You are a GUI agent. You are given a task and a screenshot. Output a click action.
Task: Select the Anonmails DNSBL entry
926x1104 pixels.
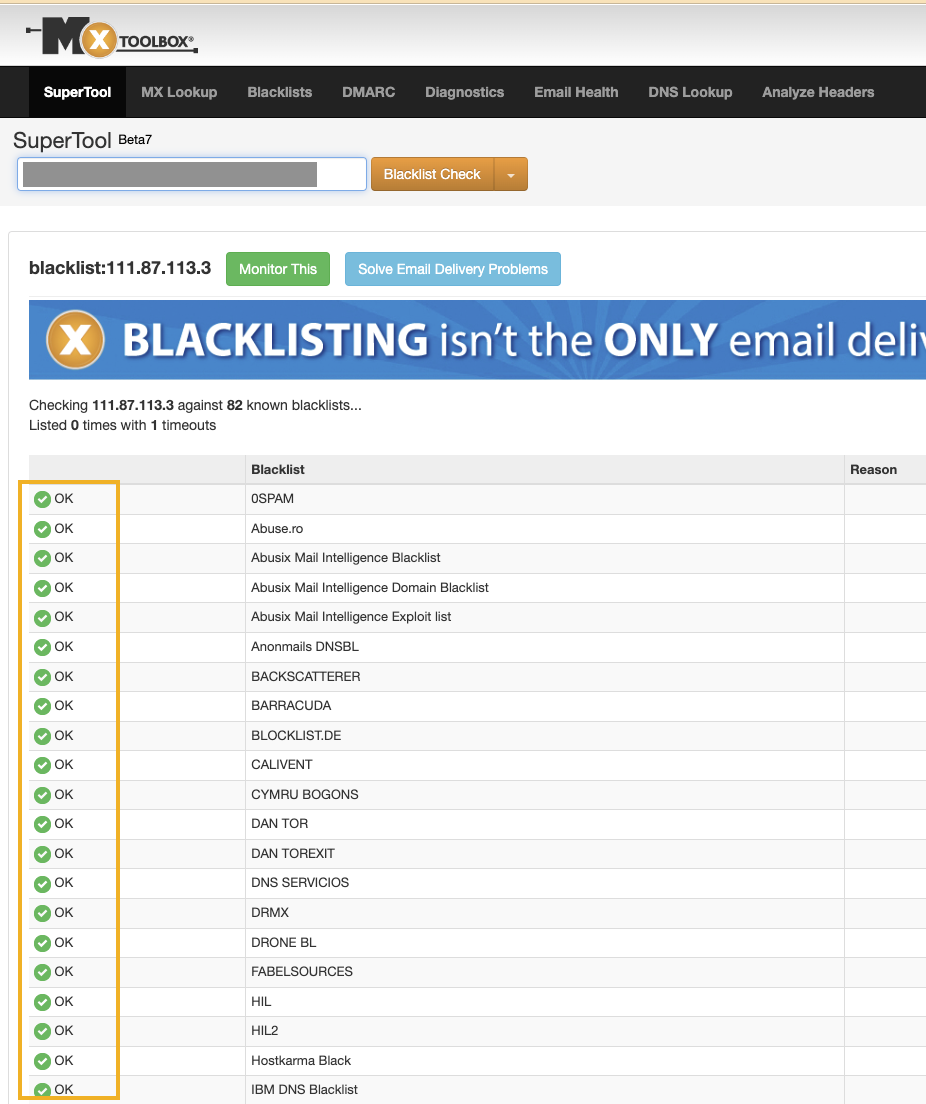click(305, 646)
